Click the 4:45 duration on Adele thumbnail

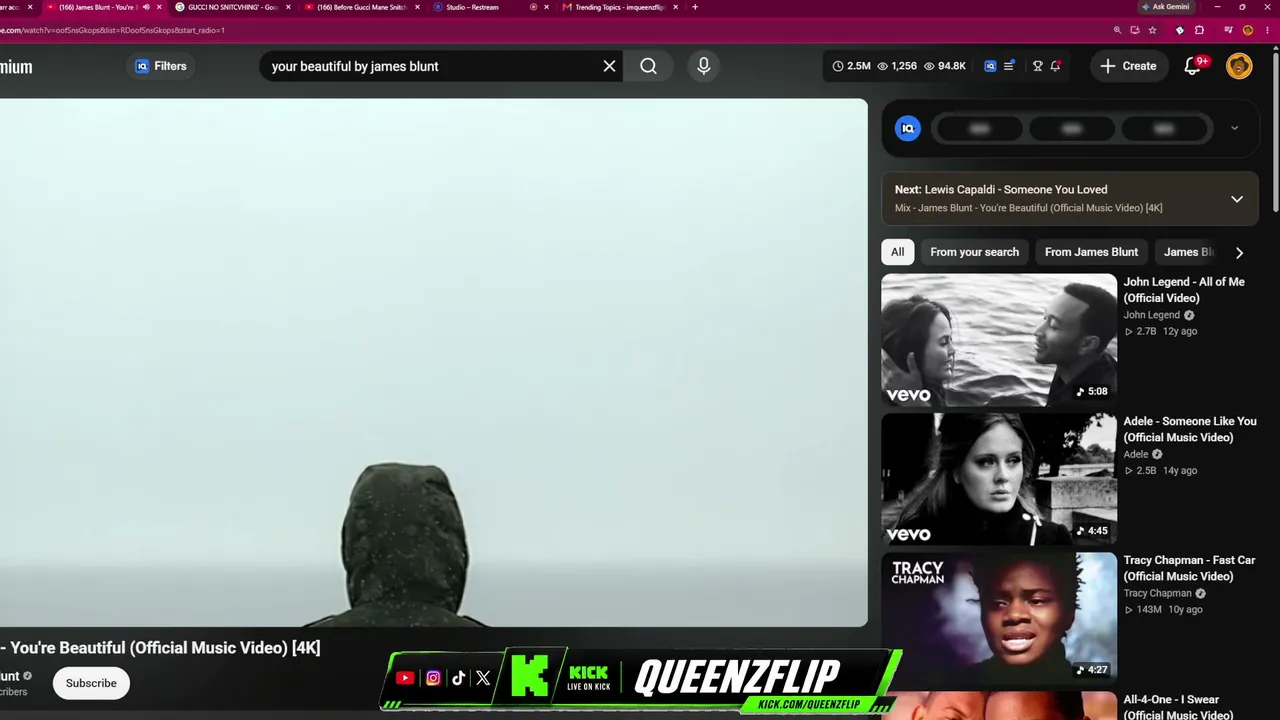coord(1092,530)
